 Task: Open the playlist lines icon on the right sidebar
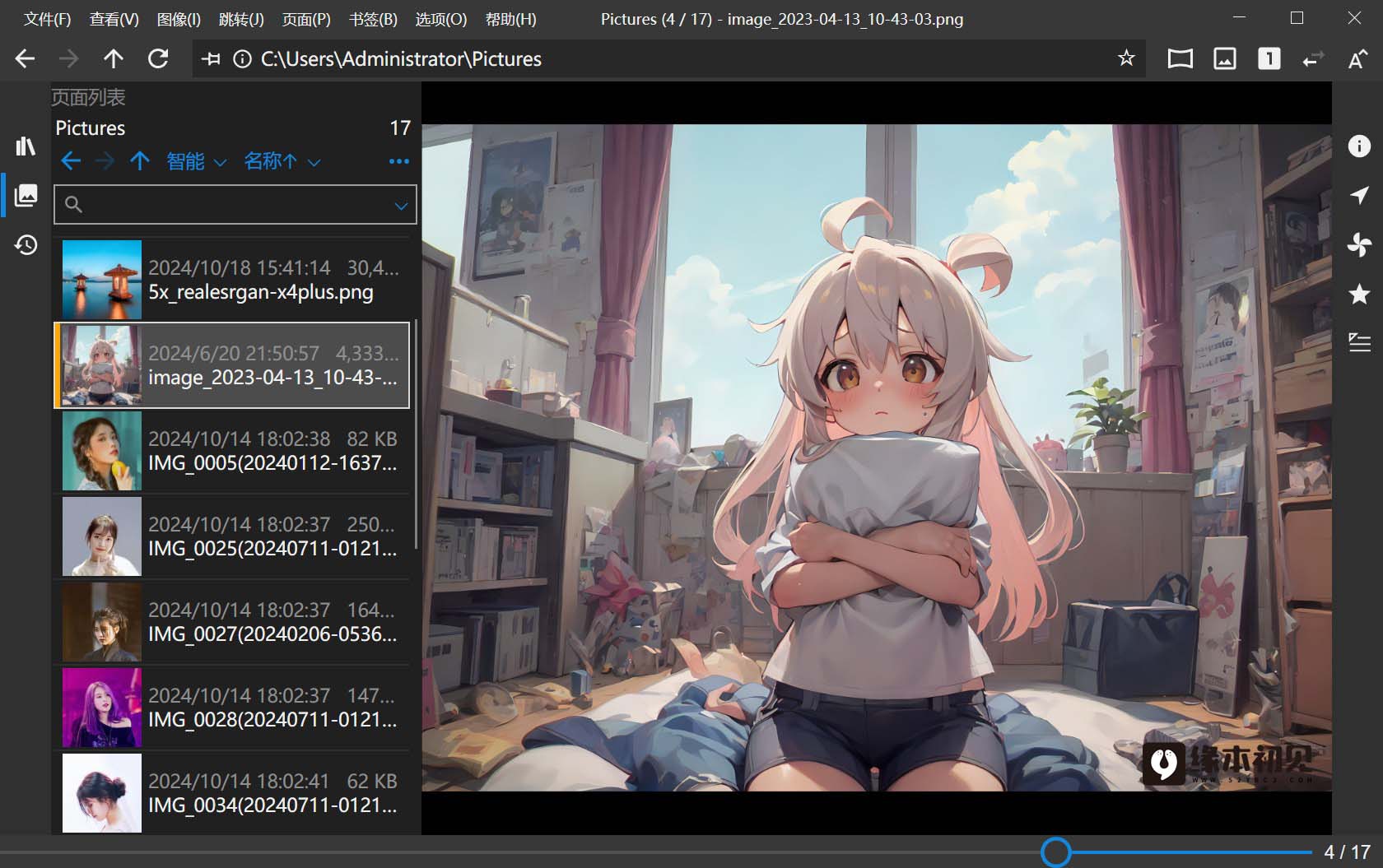pyautogui.click(x=1359, y=342)
